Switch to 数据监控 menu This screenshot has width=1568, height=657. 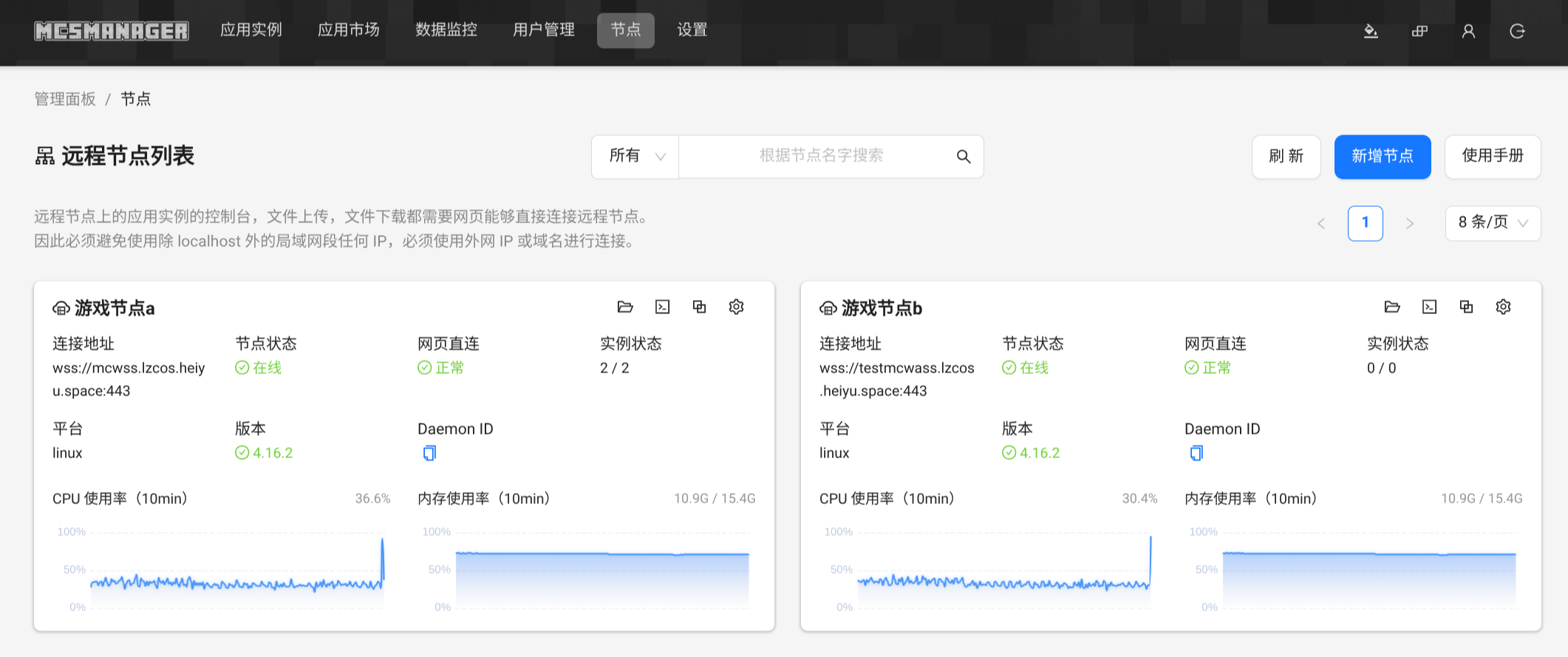(x=446, y=30)
